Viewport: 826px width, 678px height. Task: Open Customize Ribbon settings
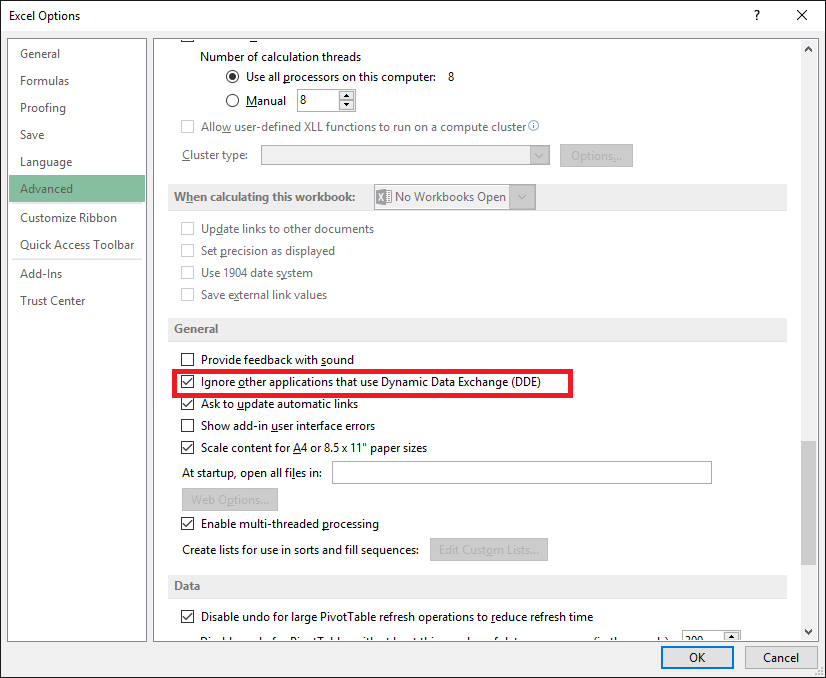[x=68, y=218]
